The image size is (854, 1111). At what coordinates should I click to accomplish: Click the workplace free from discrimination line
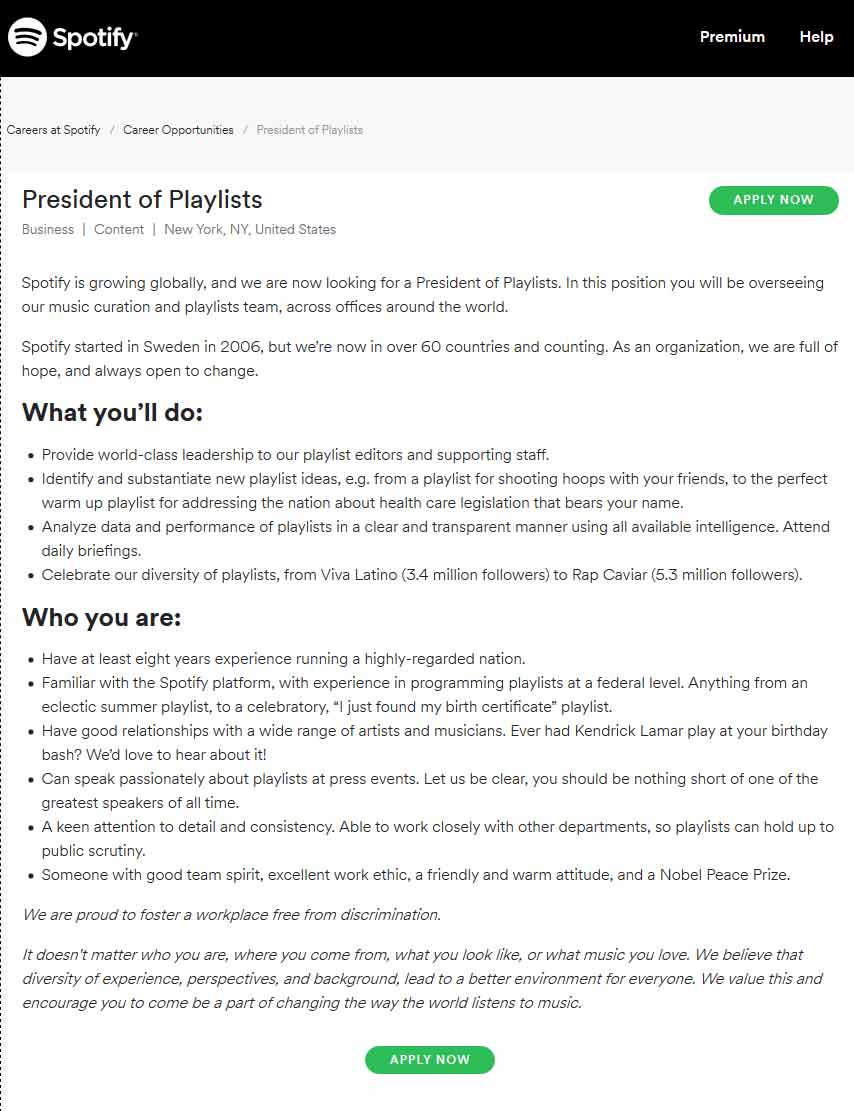pos(231,914)
